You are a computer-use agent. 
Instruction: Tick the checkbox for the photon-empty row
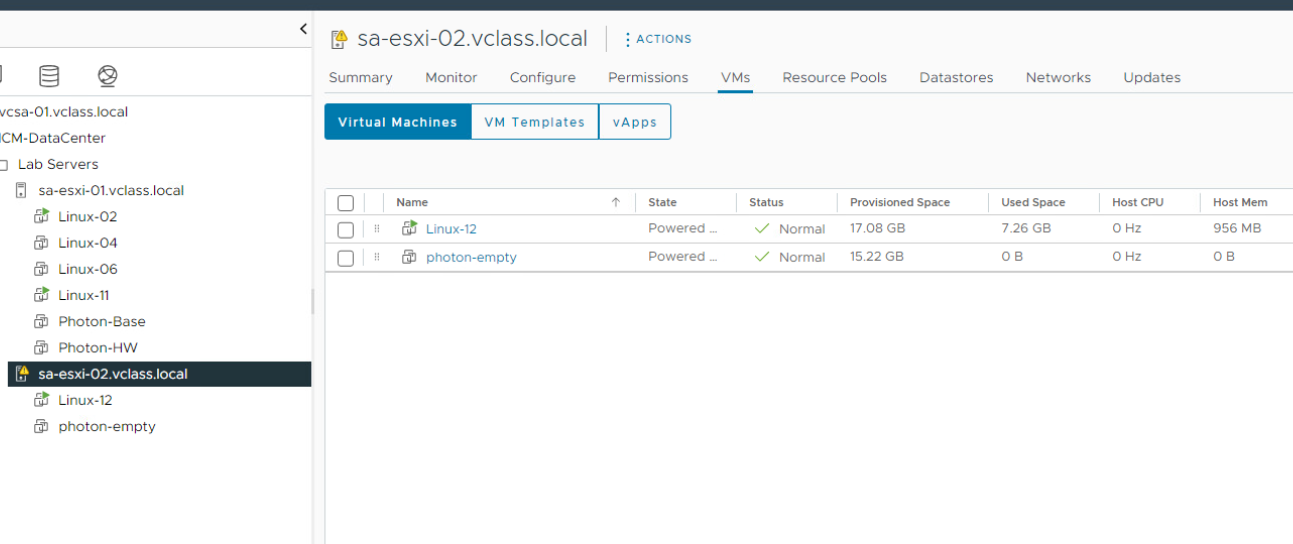tap(346, 258)
